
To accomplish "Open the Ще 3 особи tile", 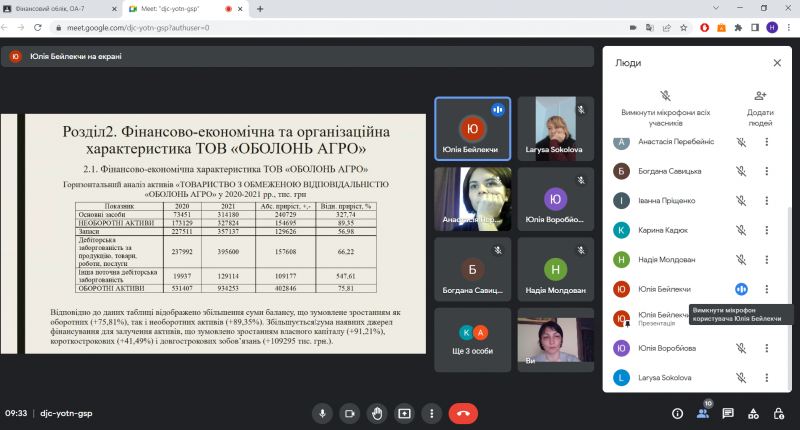I will tap(472, 340).
